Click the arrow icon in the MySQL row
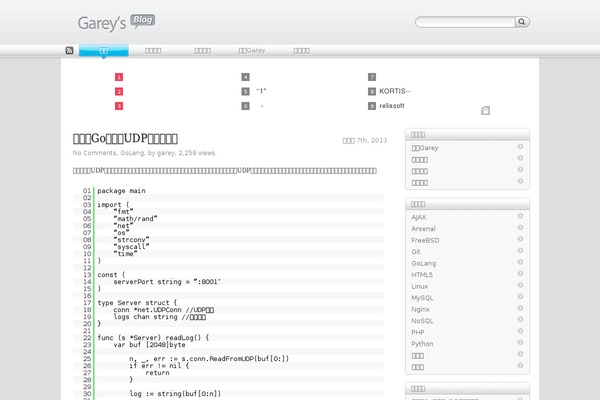 (520, 296)
